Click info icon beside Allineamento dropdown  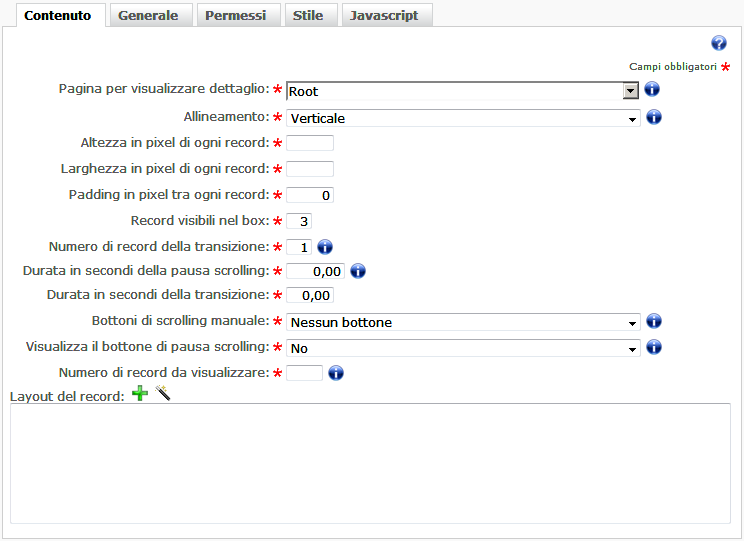(x=654, y=118)
